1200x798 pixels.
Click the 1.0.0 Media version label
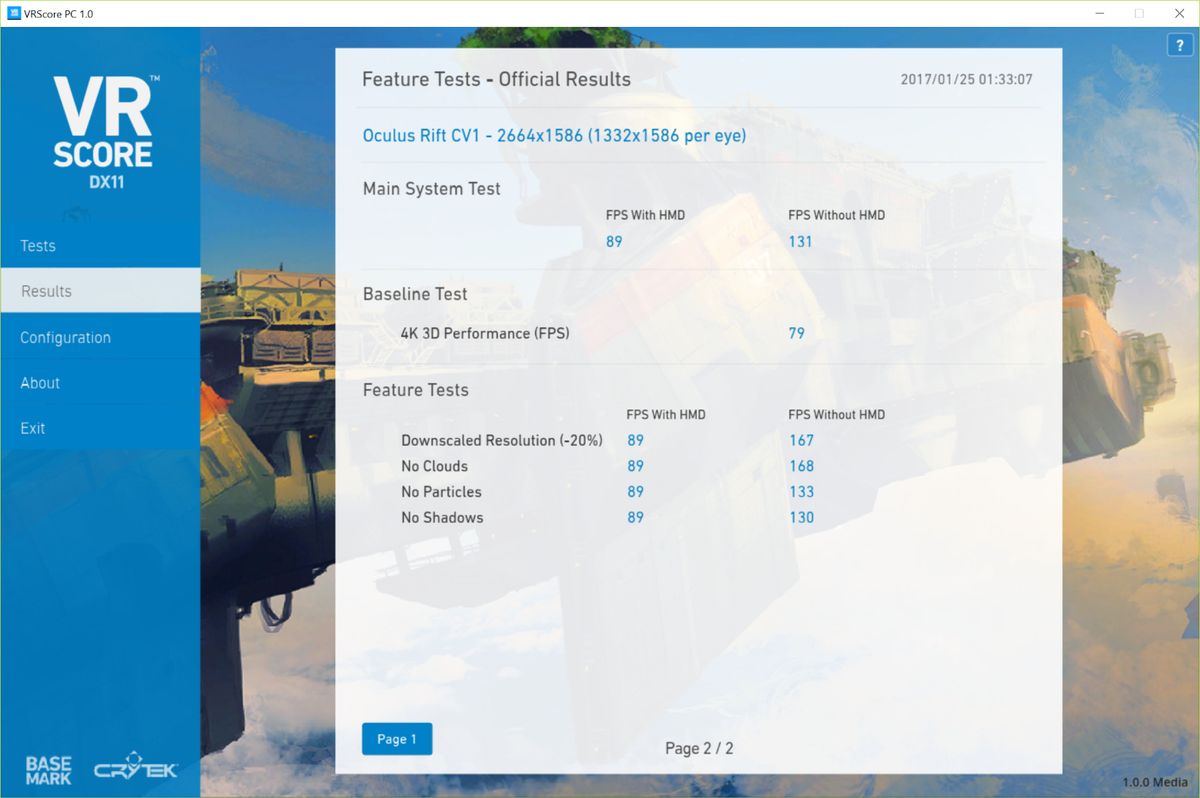click(x=1156, y=783)
